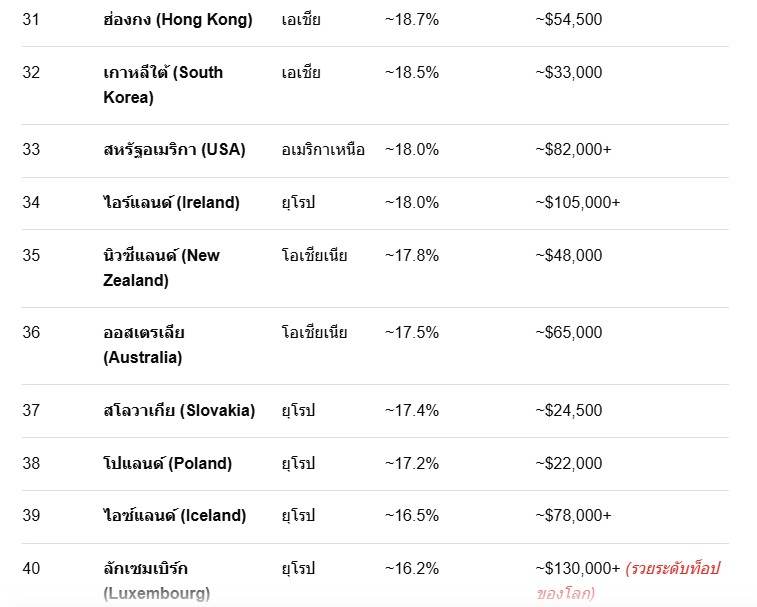Select the USA country cell
Viewport: 757px width, 607px height.
click(x=174, y=150)
